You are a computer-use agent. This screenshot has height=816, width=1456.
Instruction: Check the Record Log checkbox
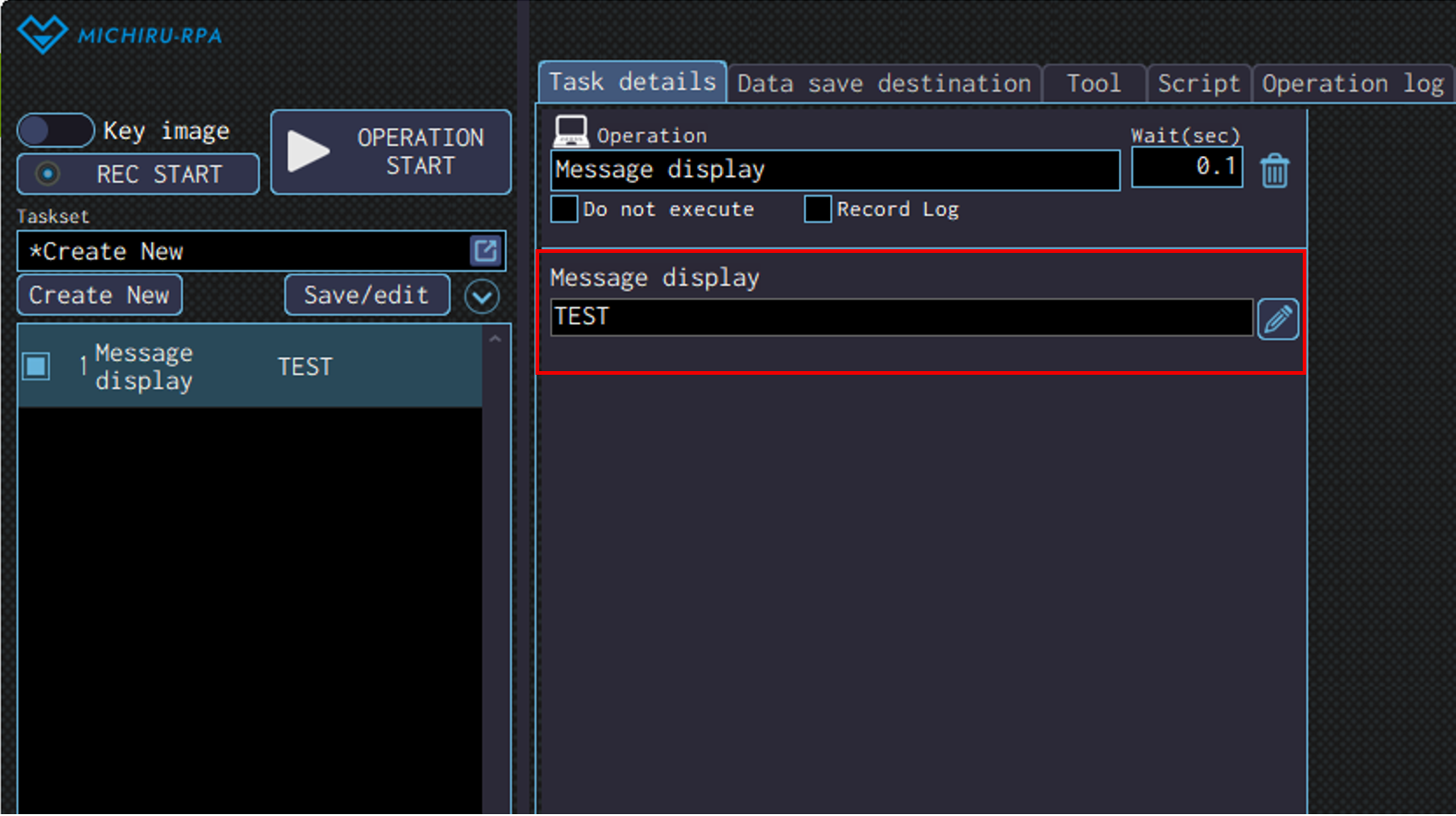click(817, 210)
